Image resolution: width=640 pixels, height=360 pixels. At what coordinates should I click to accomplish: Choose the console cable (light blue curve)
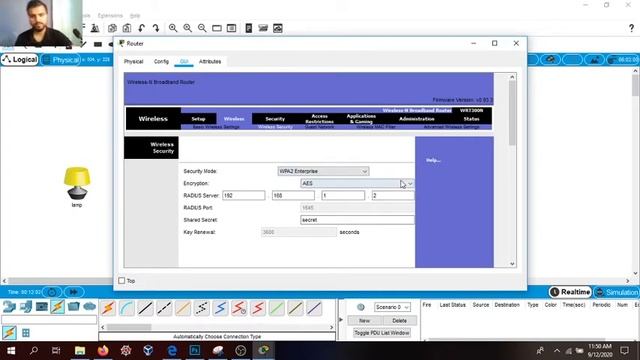point(127,308)
